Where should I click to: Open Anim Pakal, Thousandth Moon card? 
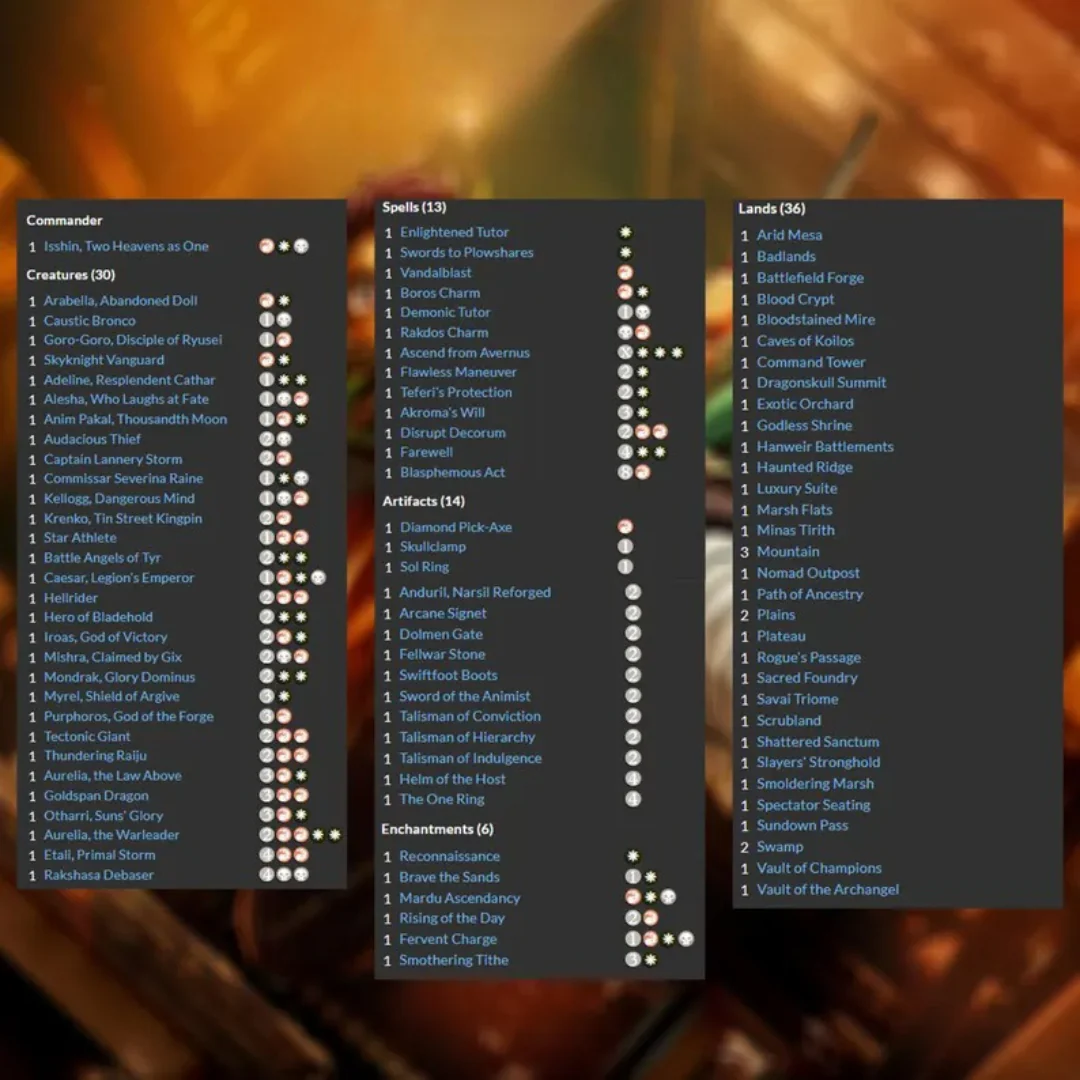click(x=135, y=419)
